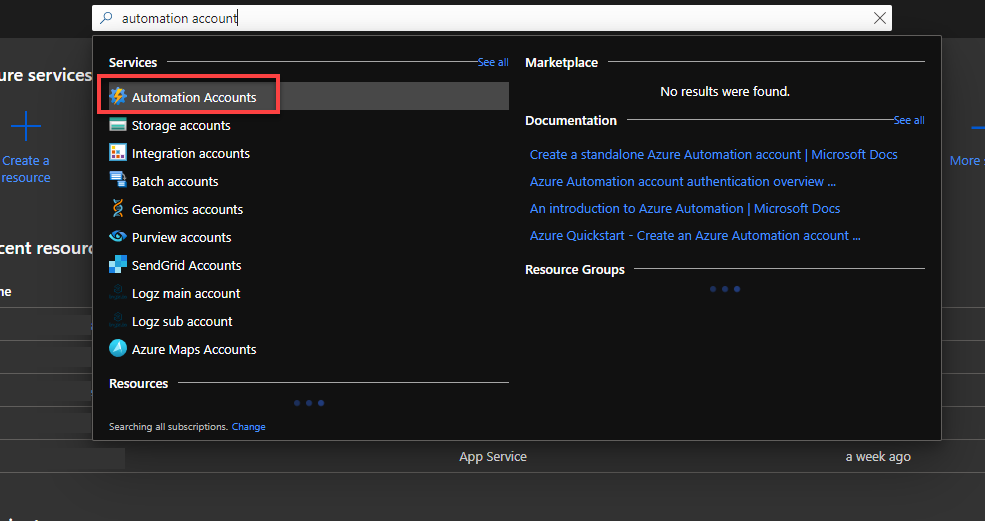Clear the search box with X

(x=880, y=18)
